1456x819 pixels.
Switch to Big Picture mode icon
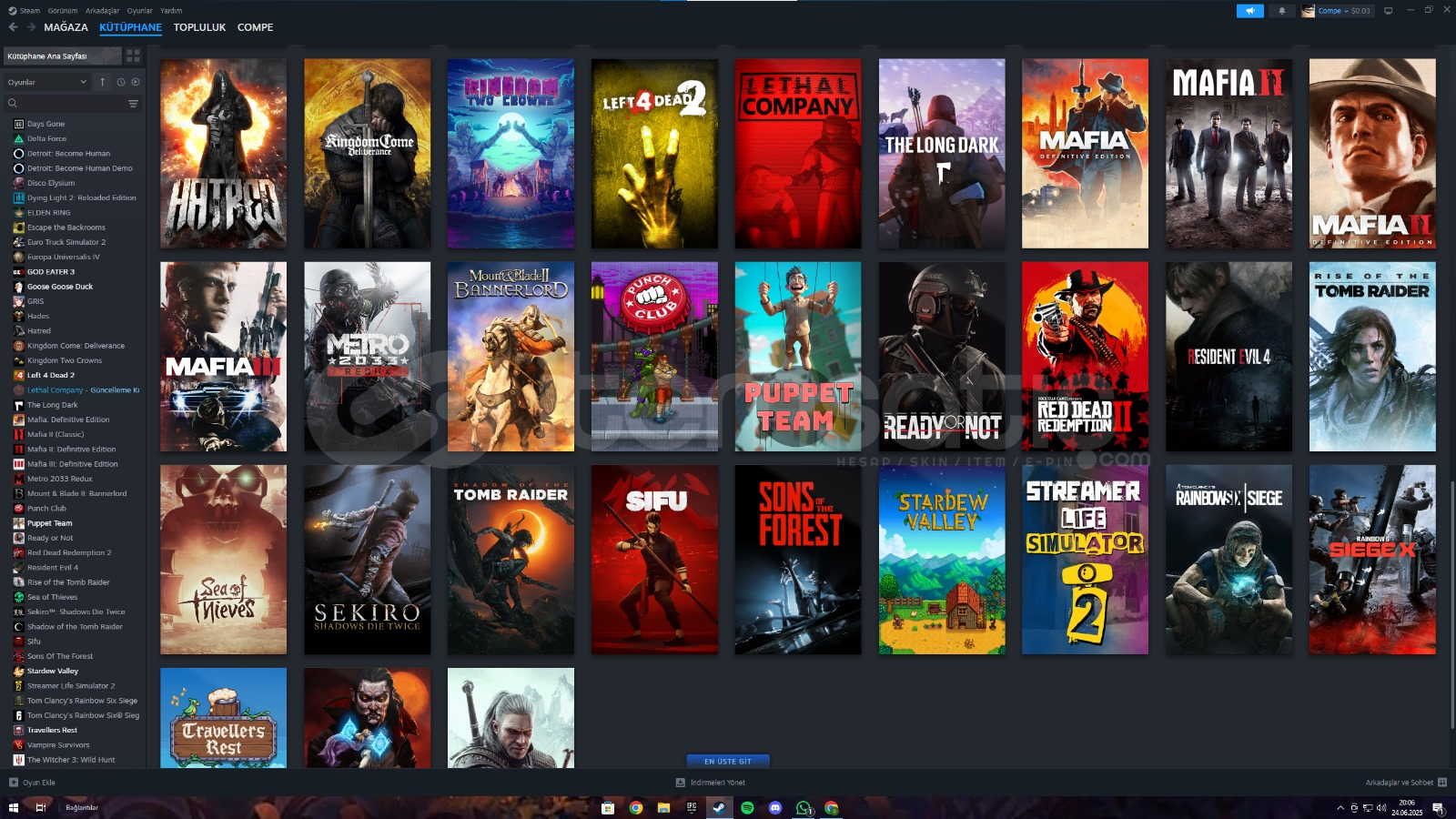point(1388,11)
